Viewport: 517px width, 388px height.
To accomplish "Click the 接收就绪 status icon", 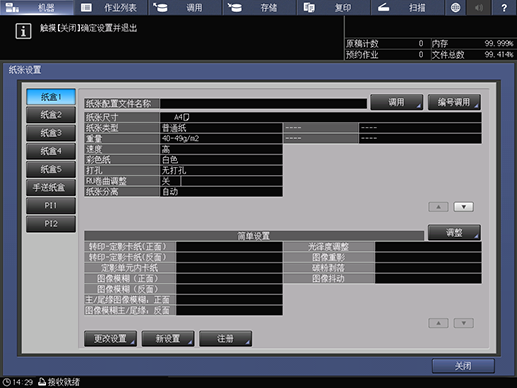I will (x=42, y=382).
